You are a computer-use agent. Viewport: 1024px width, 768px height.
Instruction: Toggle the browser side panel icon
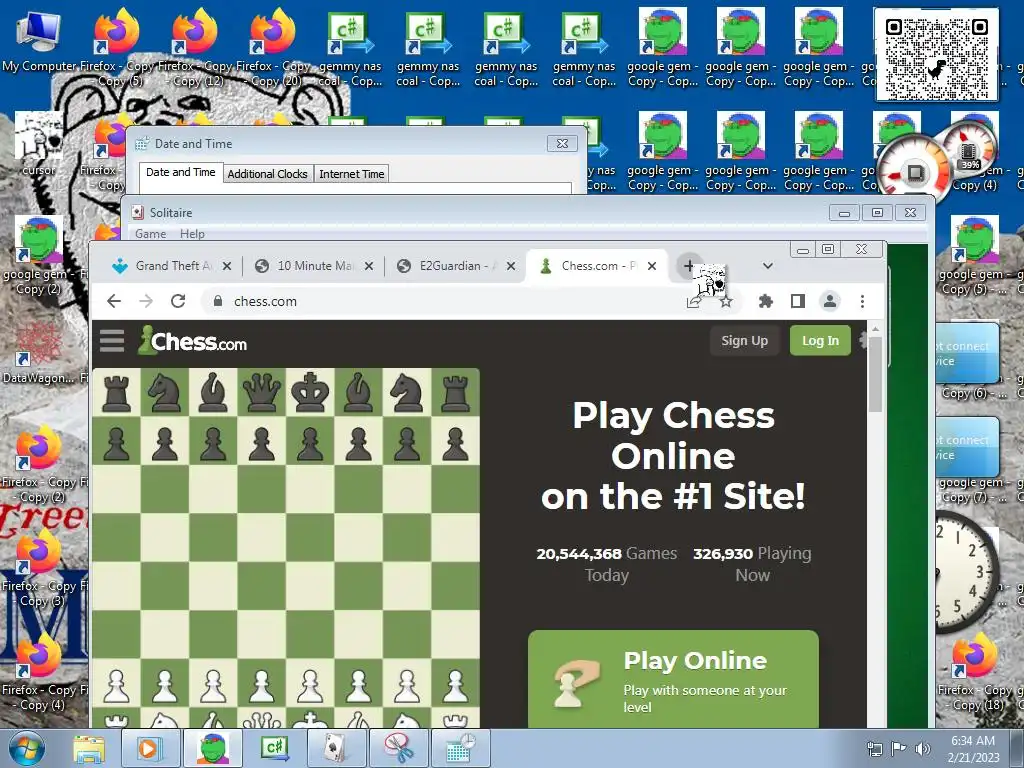click(797, 301)
